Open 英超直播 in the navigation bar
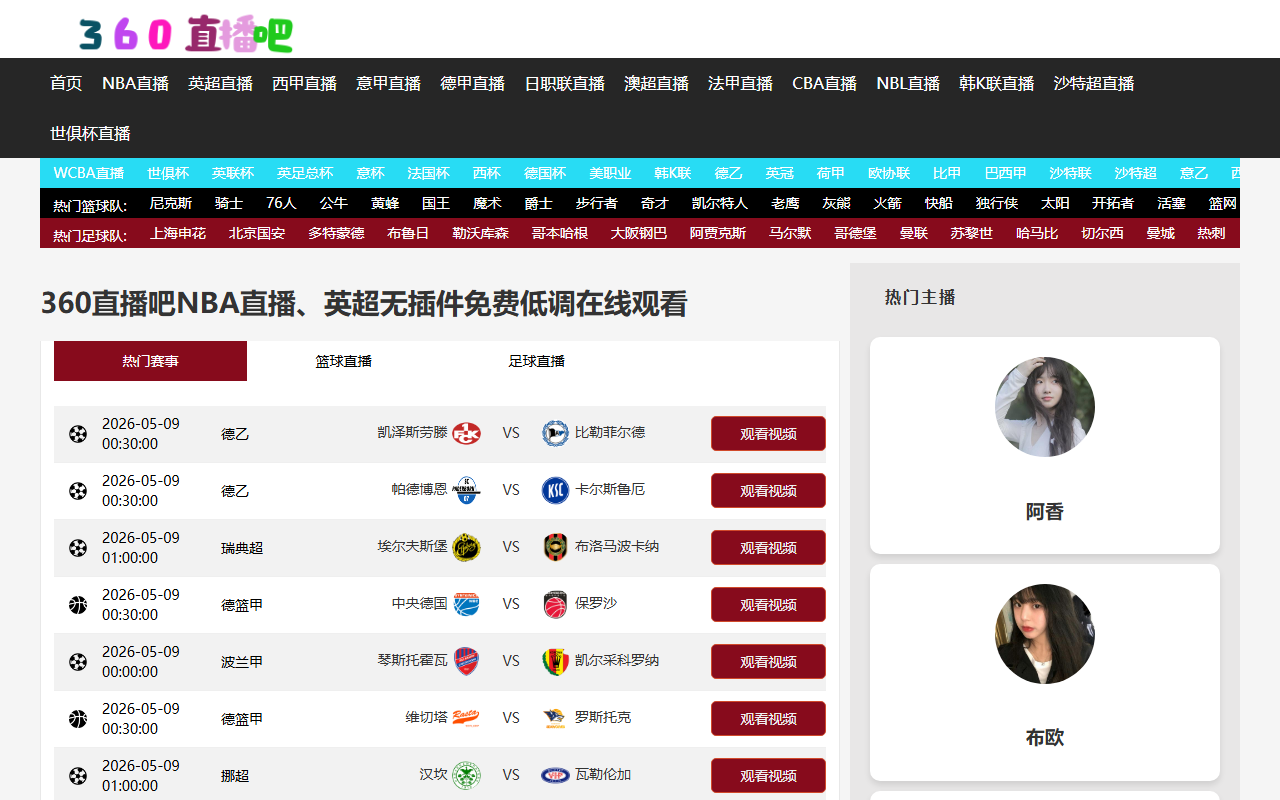The image size is (1280, 800). pyautogui.click(x=220, y=83)
